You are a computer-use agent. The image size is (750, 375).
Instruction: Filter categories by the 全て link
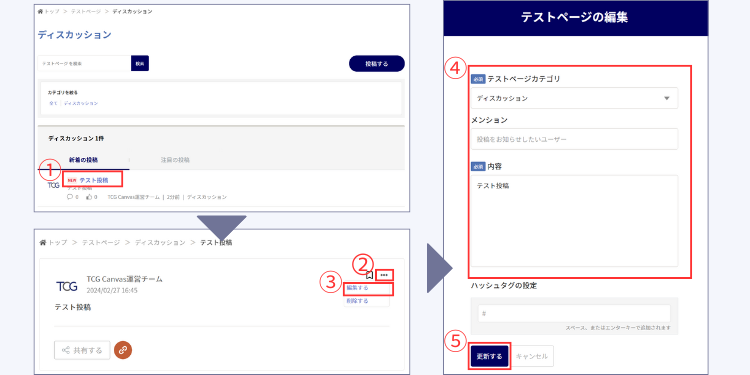[x=53, y=103]
